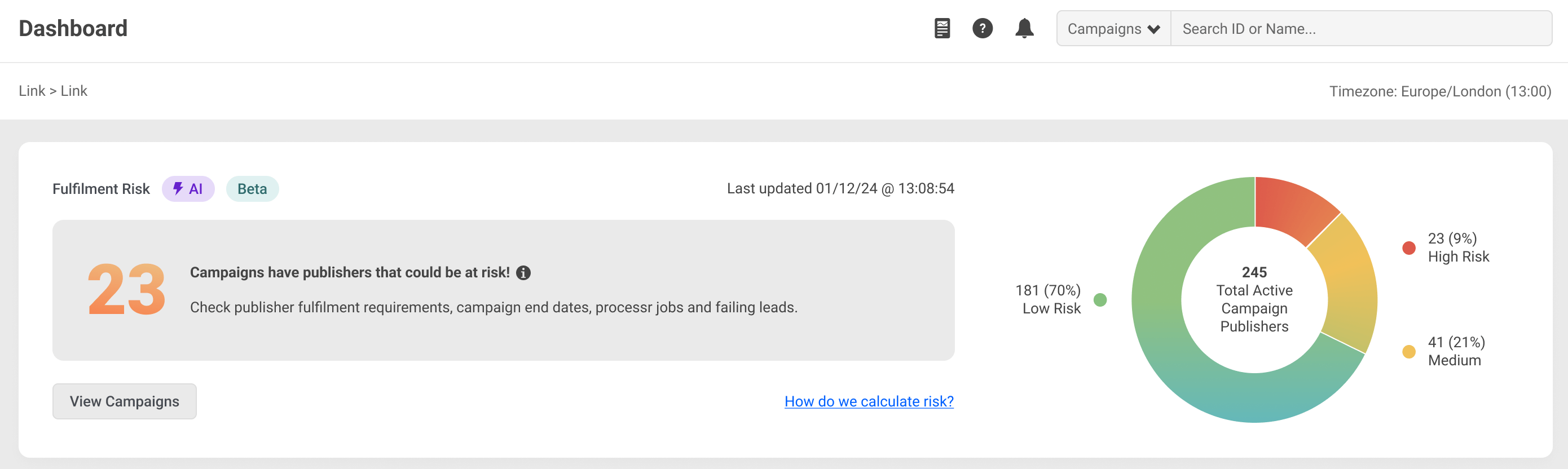Open How do we calculate risk link
Screen dimensions: 1568x469
pyautogui.click(x=869, y=401)
